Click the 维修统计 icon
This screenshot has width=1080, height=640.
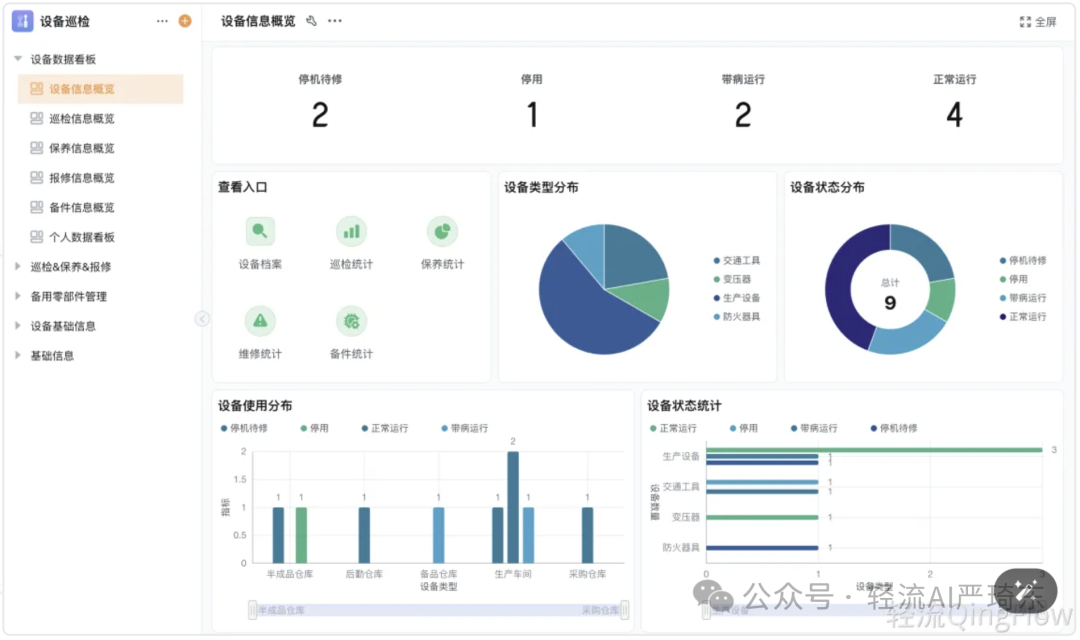[260, 321]
